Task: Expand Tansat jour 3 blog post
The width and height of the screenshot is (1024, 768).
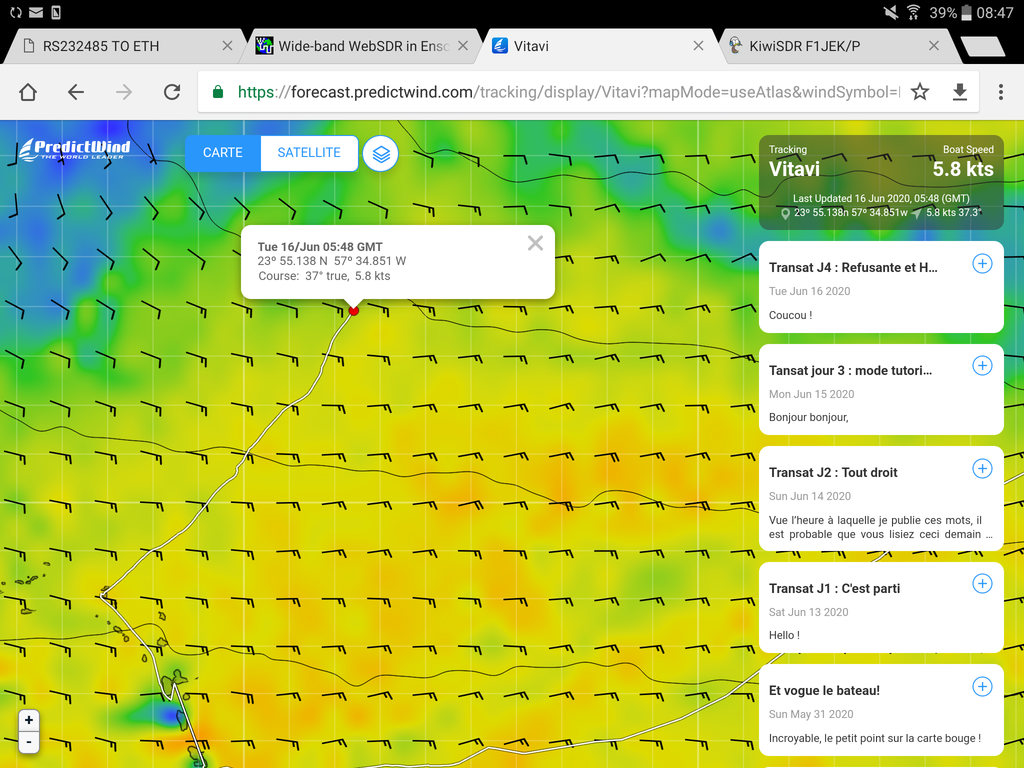Action: coord(982,366)
